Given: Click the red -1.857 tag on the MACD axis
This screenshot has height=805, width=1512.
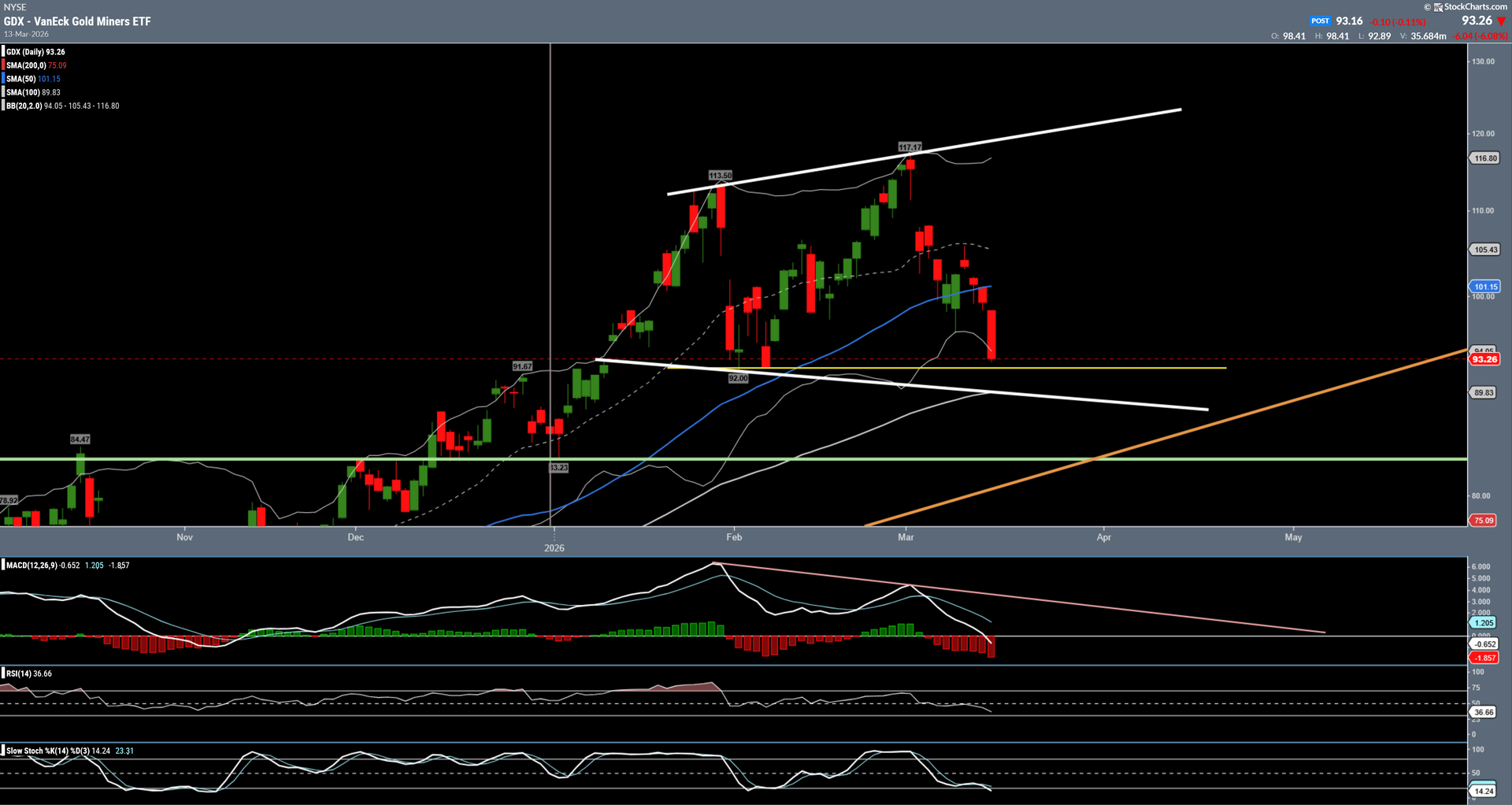Looking at the screenshot, I should click(x=1484, y=658).
